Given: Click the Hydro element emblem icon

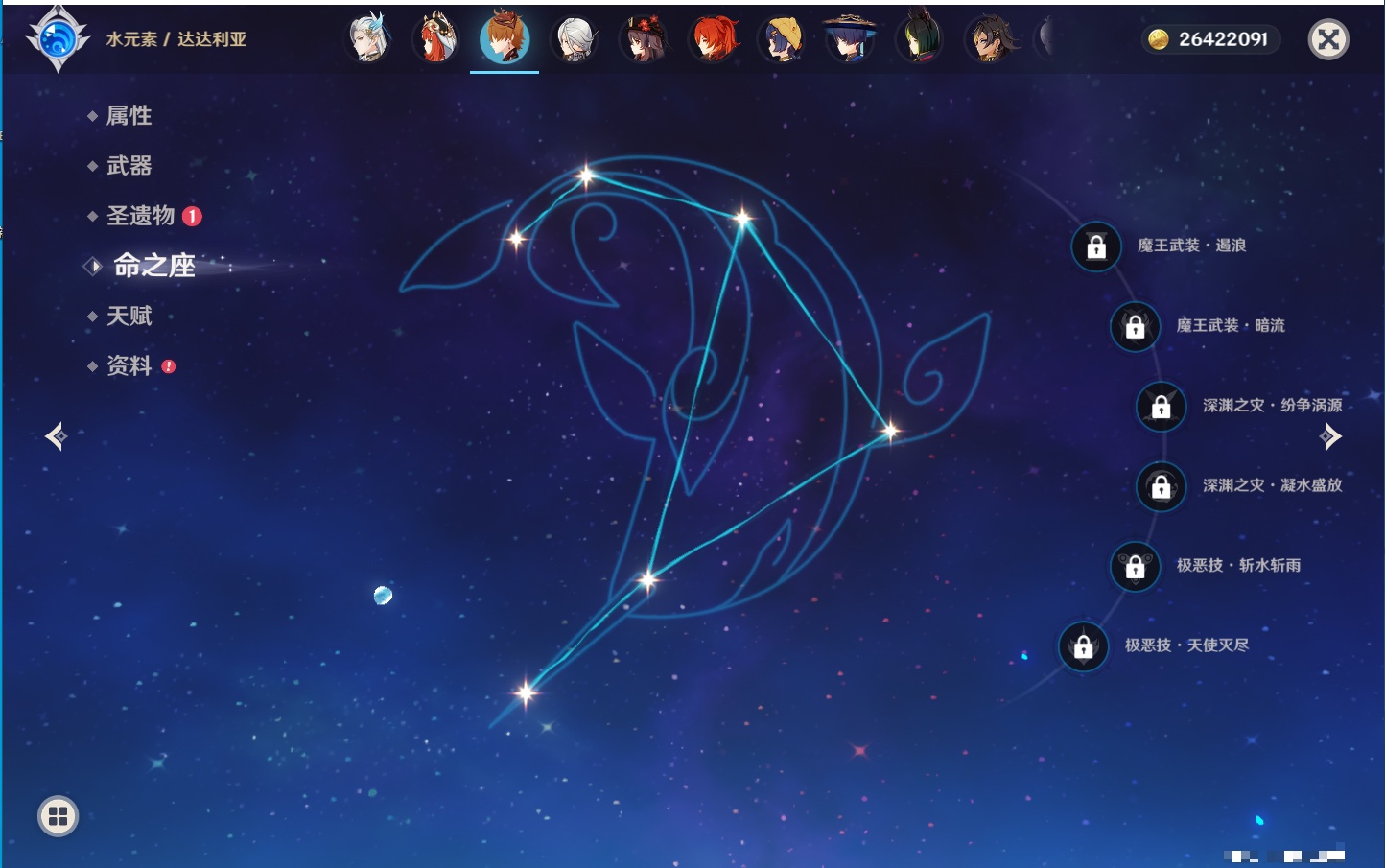Looking at the screenshot, I should tap(58, 39).
